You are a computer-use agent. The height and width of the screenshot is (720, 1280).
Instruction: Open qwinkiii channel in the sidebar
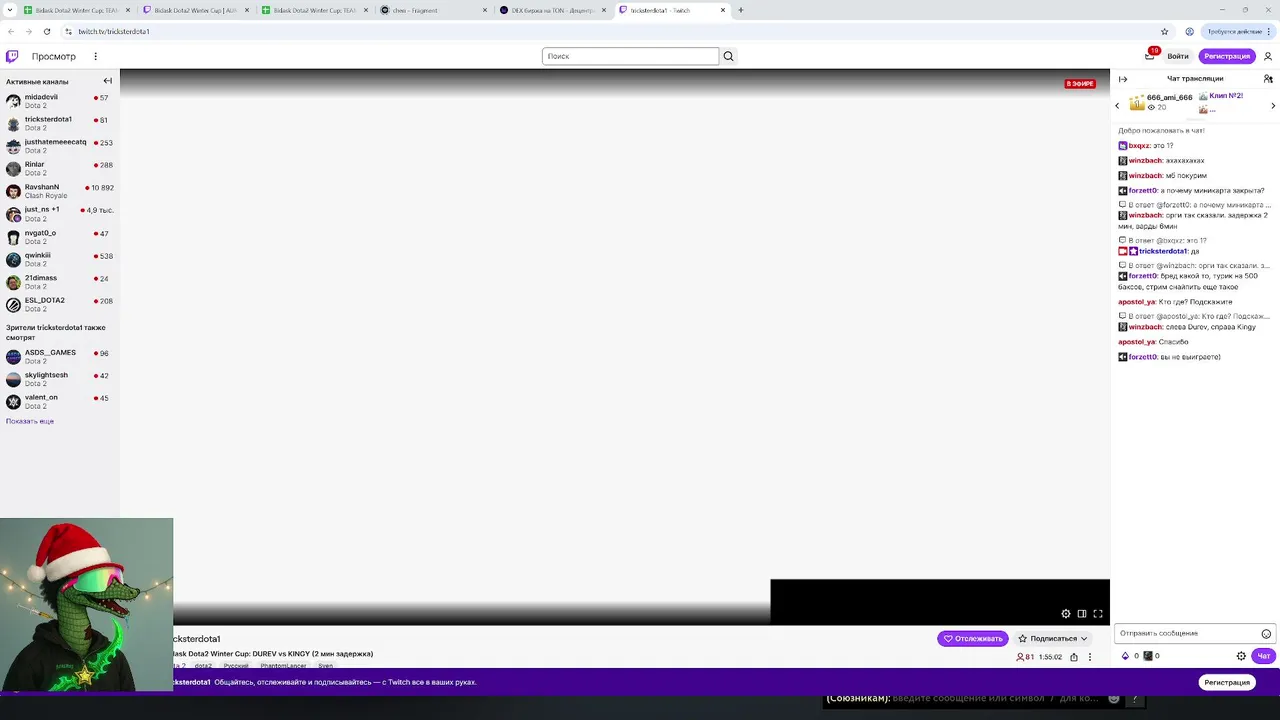[x=59, y=259]
